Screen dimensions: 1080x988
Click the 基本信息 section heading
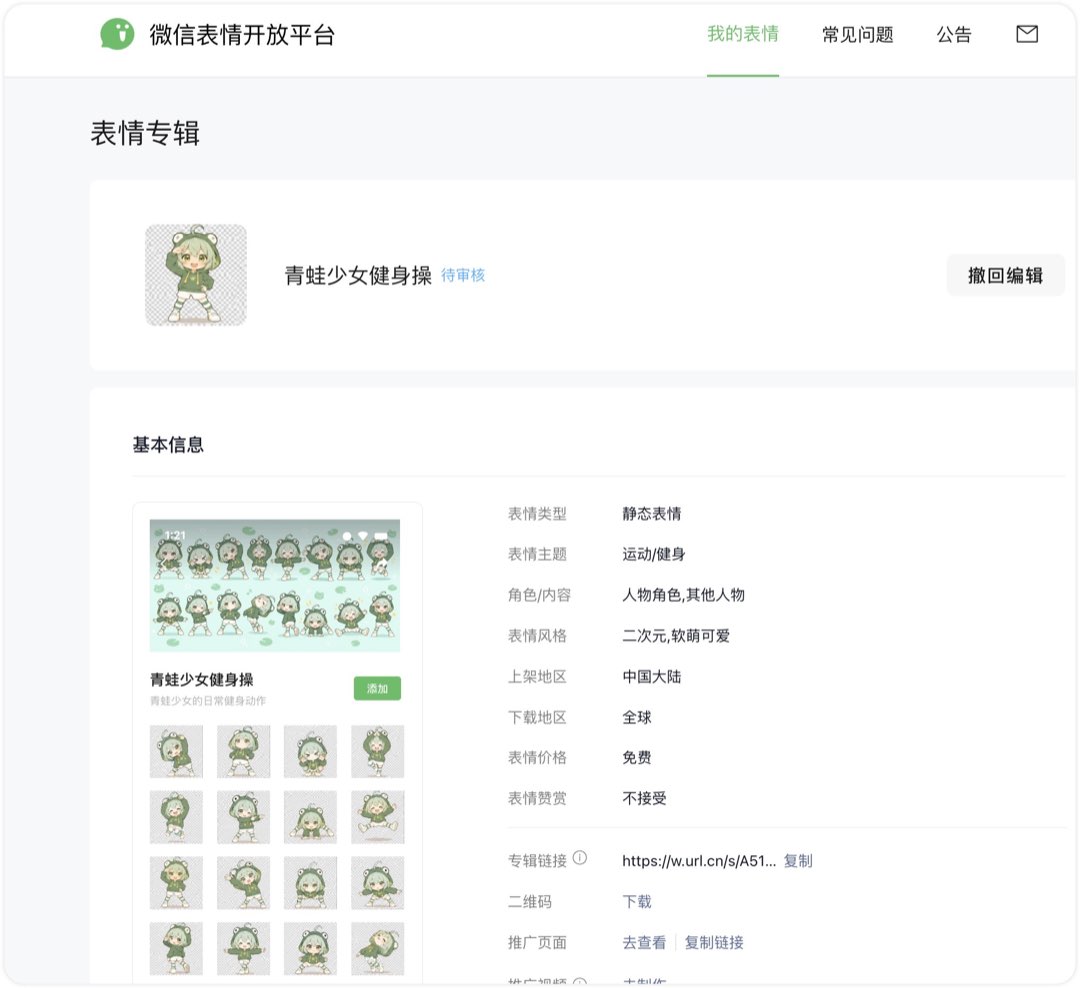pyautogui.click(x=168, y=444)
